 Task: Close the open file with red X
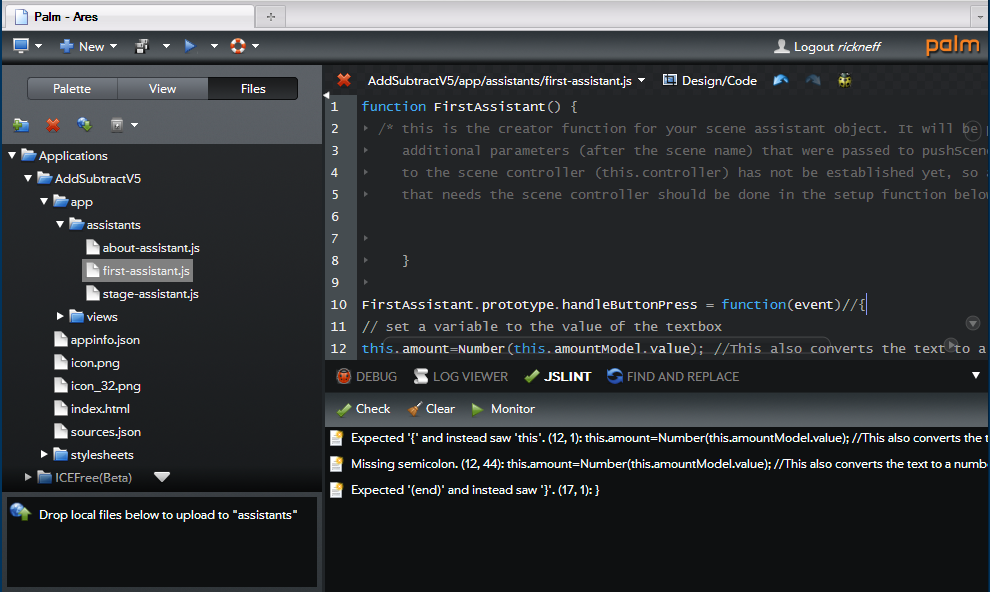pyautogui.click(x=344, y=80)
